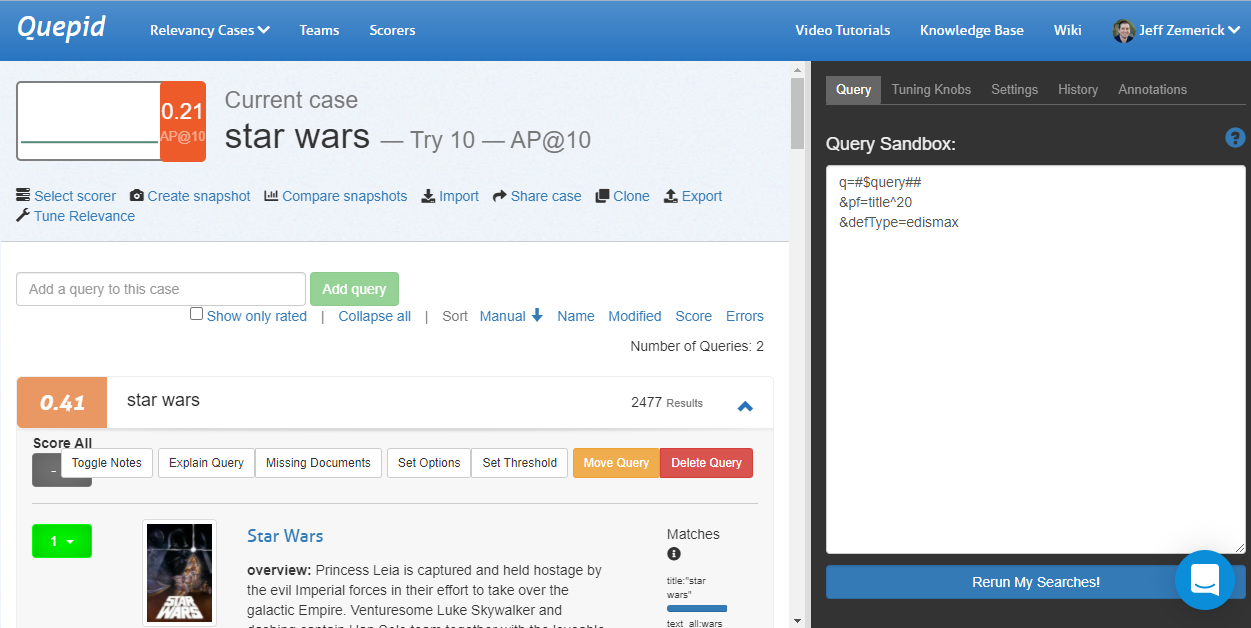Enable the Show only rated checkbox
The height and width of the screenshot is (628, 1251).
[x=197, y=314]
